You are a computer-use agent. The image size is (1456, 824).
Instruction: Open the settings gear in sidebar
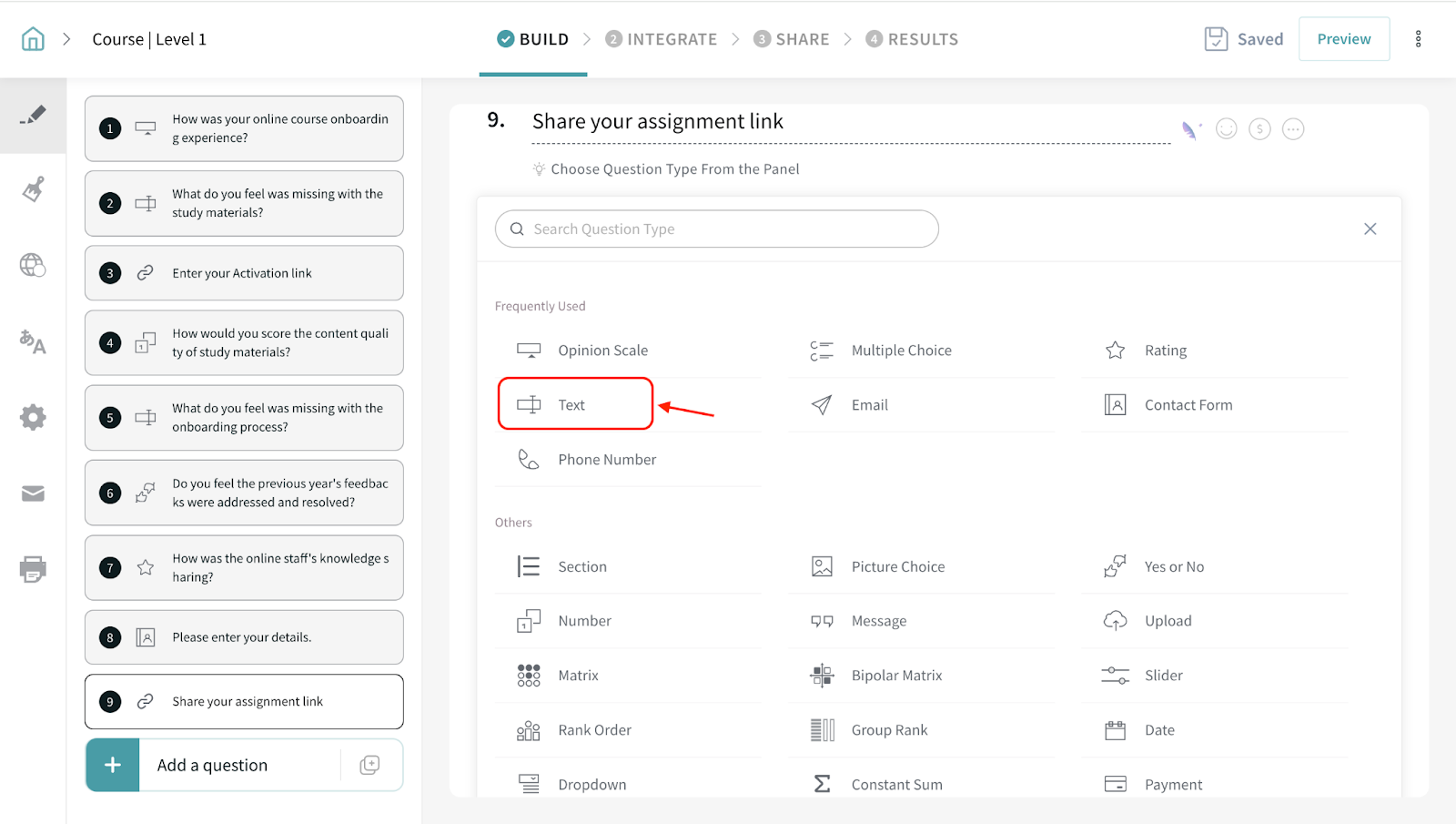tap(33, 418)
